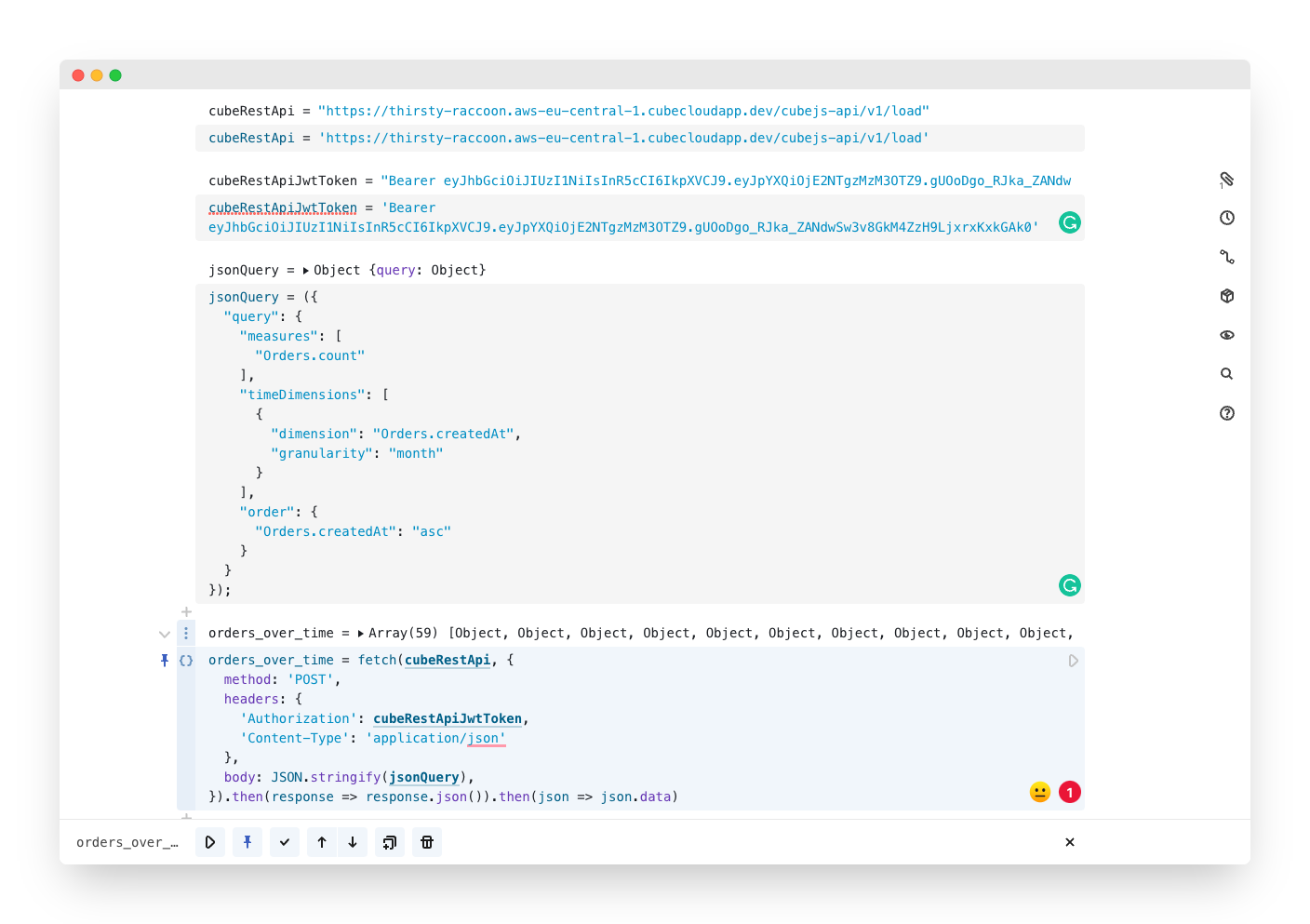The width and height of the screenshot is (1310, 924).
Task: Click the cubeRestApiJwtToken reference in headers
Action: coord(448,718)
